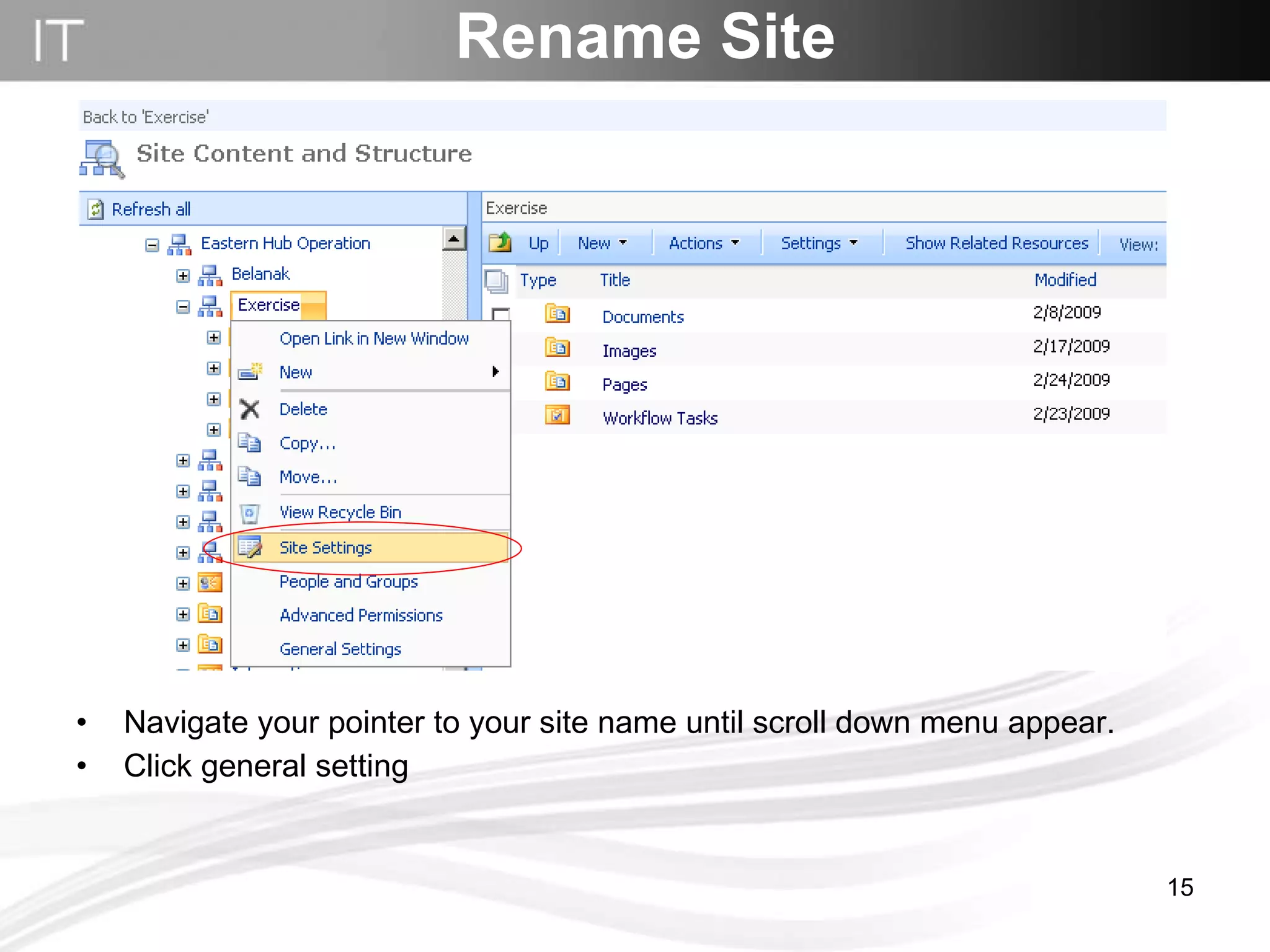Choose Advanced Permissions menu entry
This screenshot has width=1270, height=952.
(361, 615)
